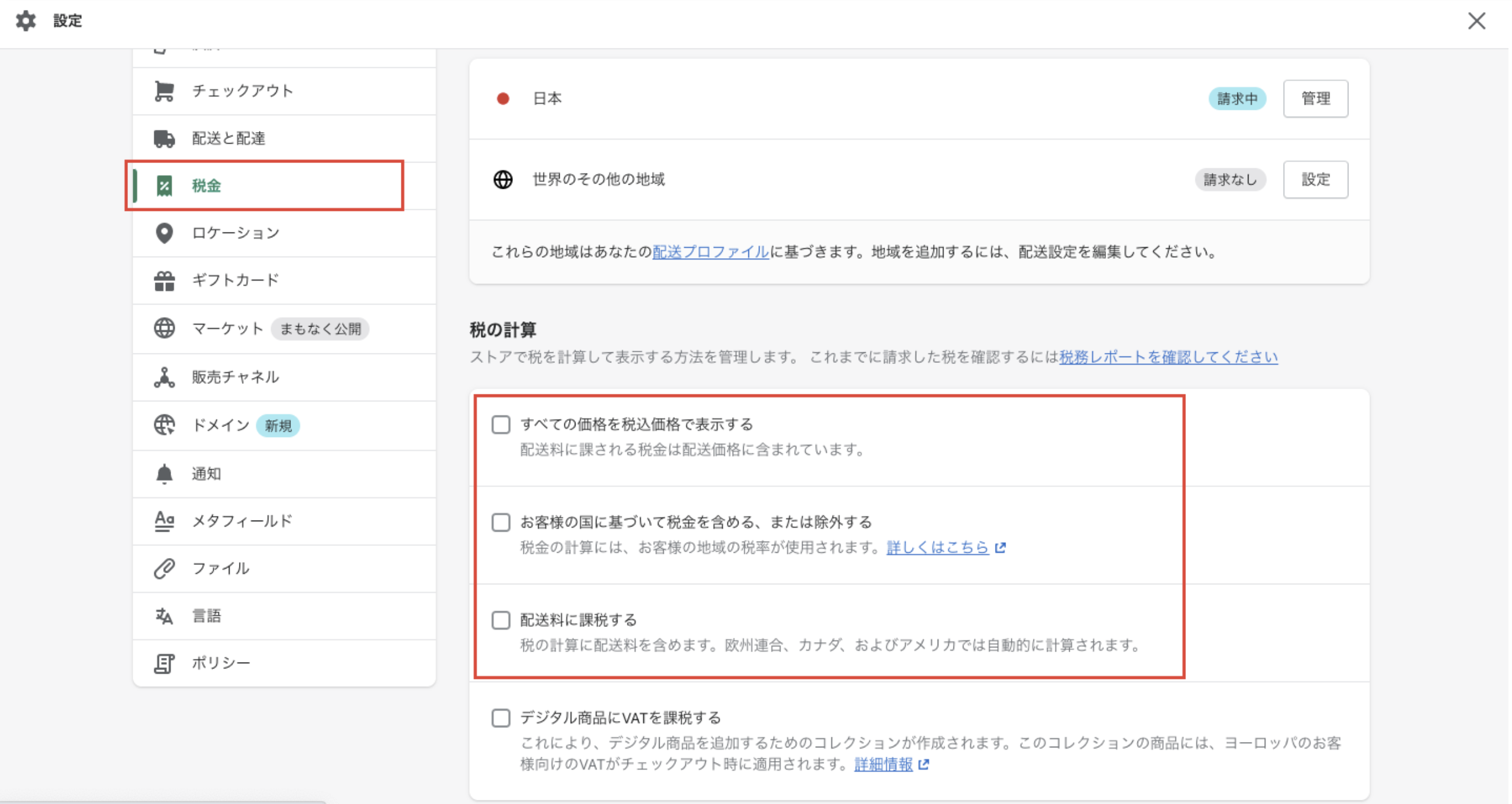
Task: Click the green tax receipt icon
Action: click(164, 186)
